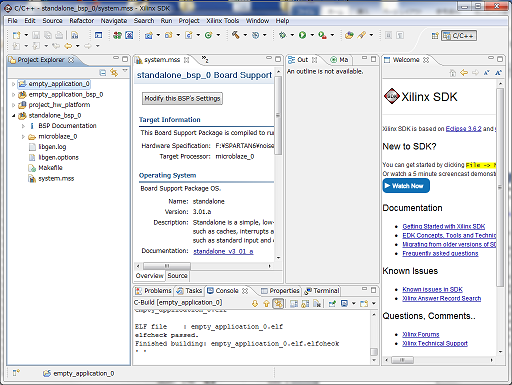This screenshot has width=512, height=385.
Task: Toggle Link with Editor in Project Explorer
Action: pos(114,72)
